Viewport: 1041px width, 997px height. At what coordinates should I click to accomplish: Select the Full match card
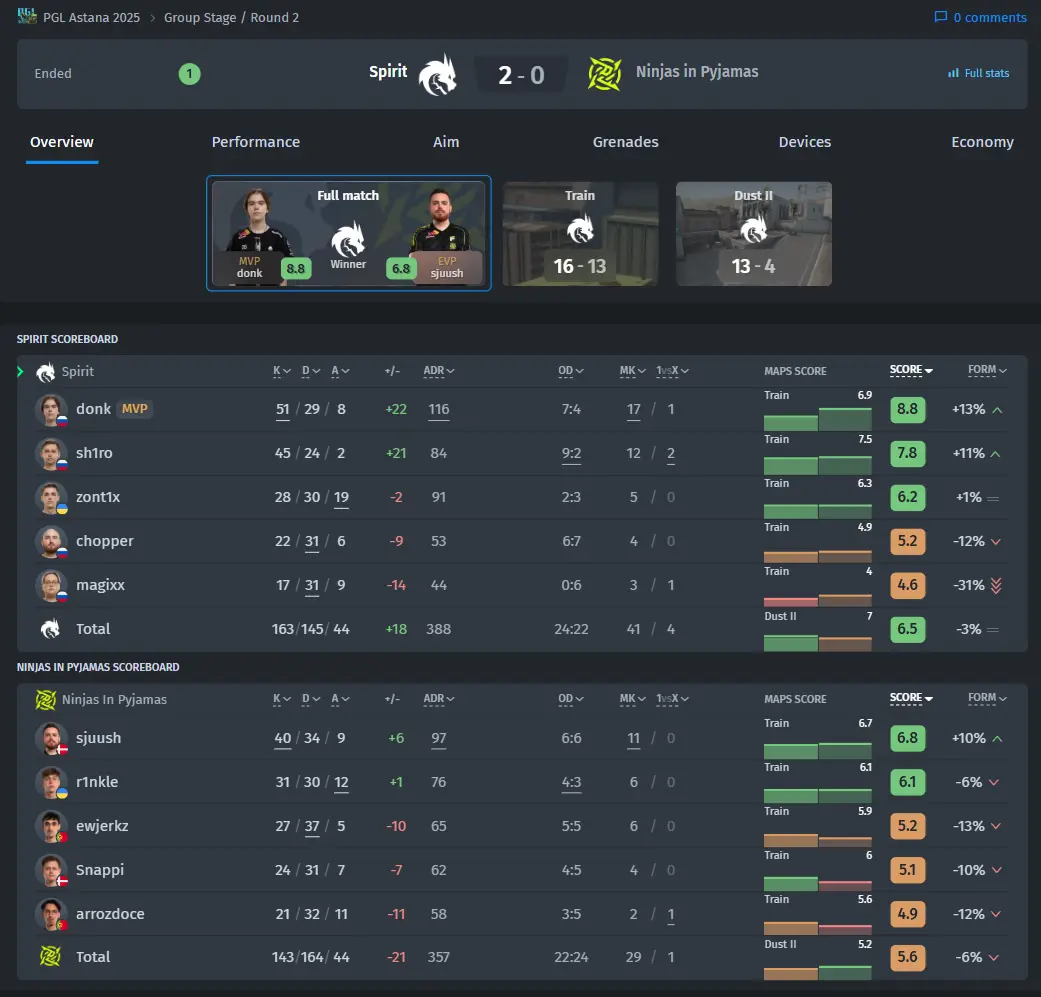coord(349,233)
